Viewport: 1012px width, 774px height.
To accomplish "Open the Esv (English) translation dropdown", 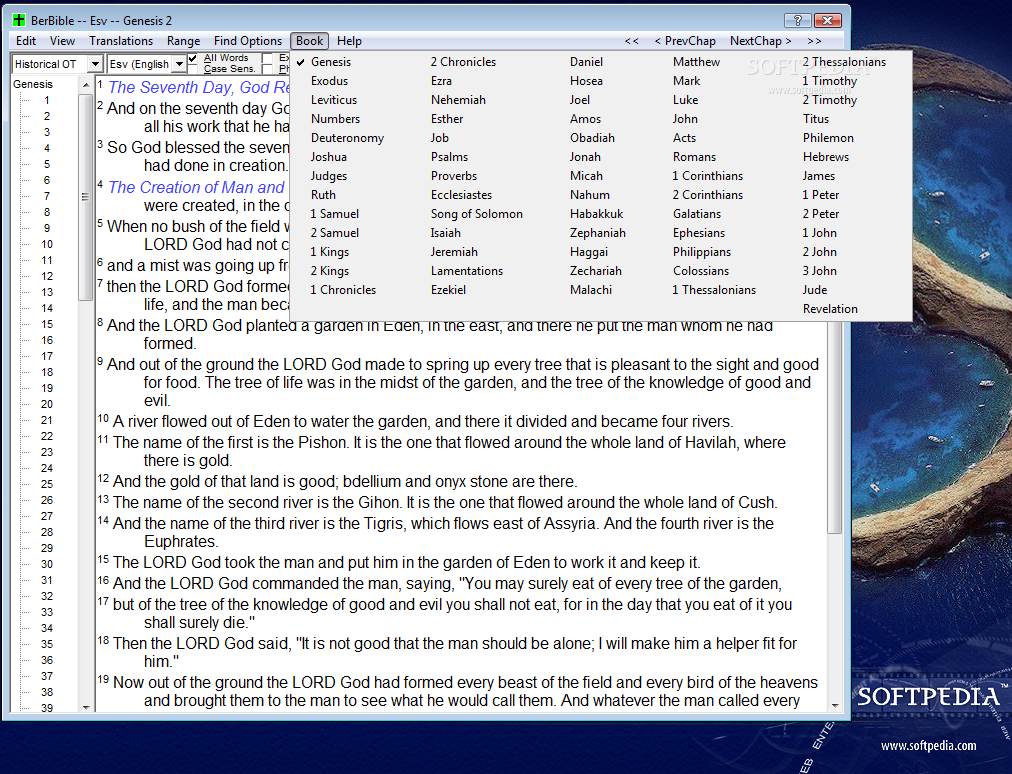I will pyautogui.click(x=179, y=64).
